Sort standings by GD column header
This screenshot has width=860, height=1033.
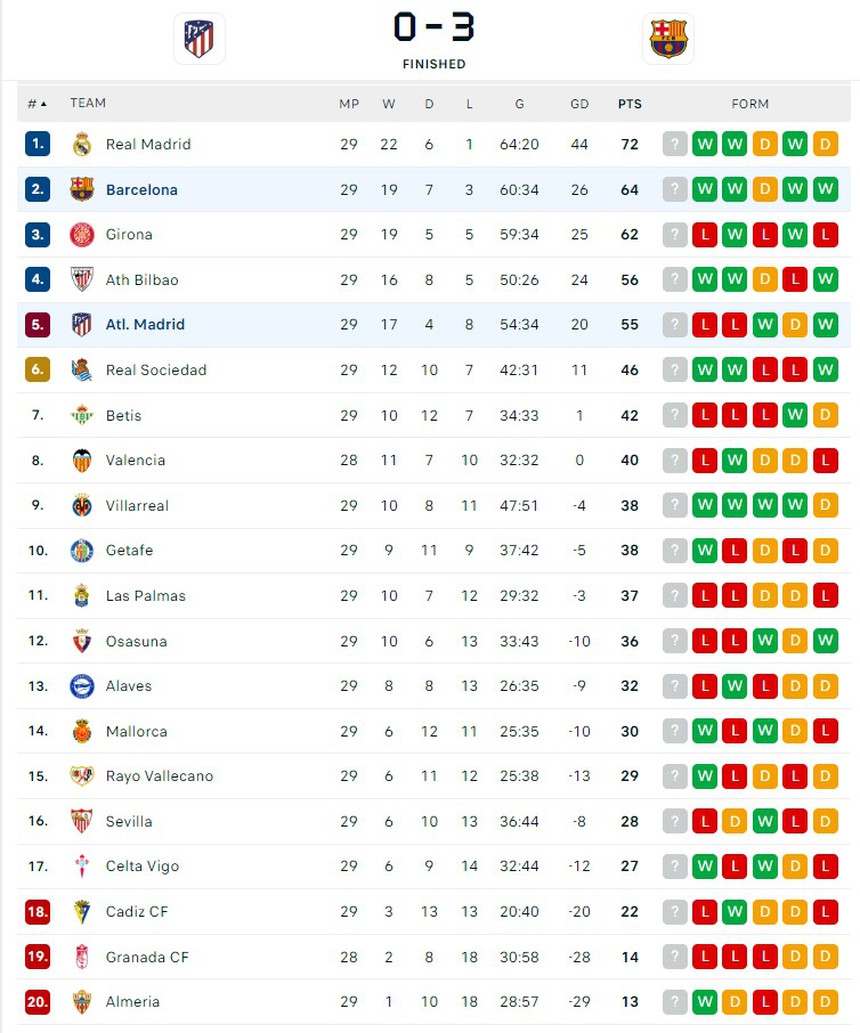pyautogui.click(x=579, y=104)
